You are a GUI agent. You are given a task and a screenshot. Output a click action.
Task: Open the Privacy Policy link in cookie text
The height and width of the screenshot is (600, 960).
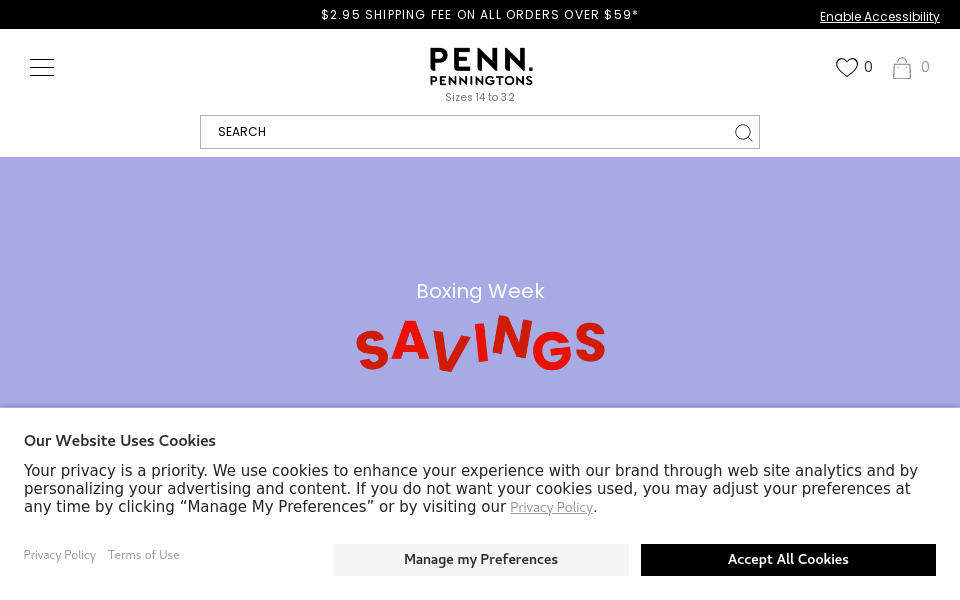(x=551, y=507)
